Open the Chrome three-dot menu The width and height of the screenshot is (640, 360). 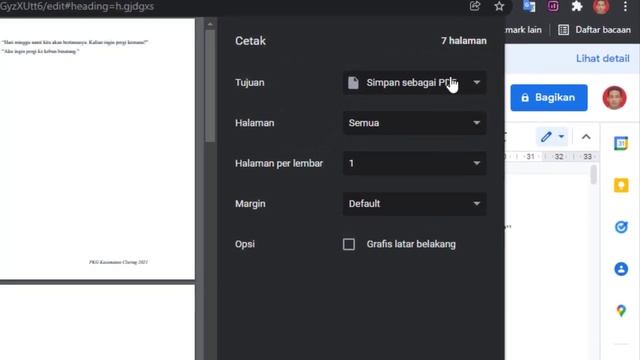(x=625, y=6)
